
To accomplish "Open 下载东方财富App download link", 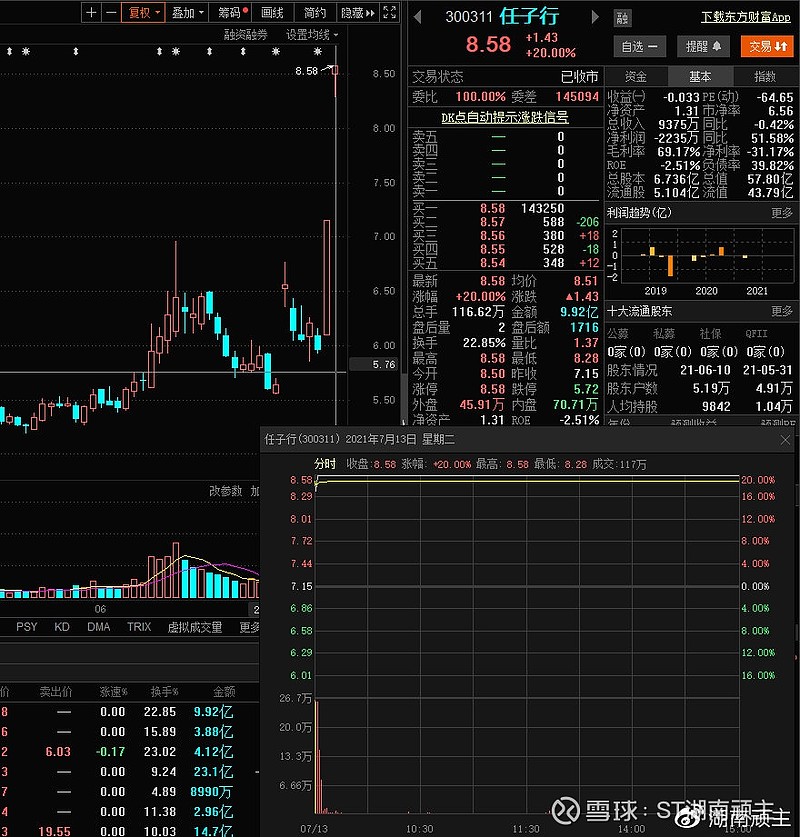I will pyautogui.click(x=746, y=17).
